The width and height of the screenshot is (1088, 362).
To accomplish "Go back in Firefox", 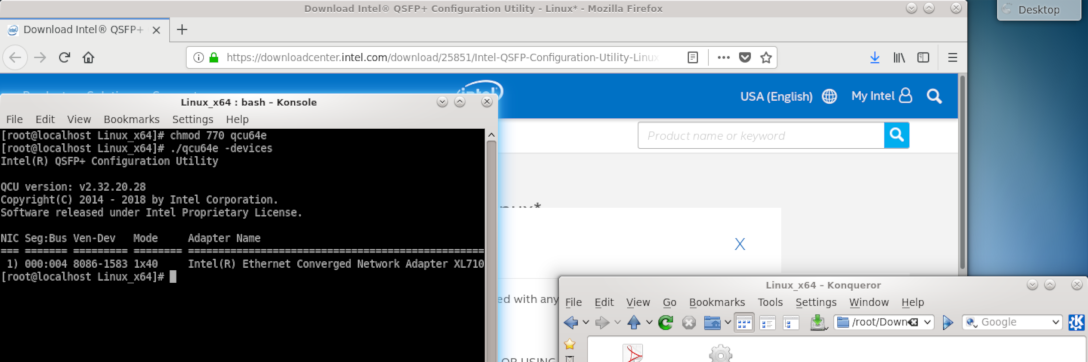I will [x=16, y=58].
